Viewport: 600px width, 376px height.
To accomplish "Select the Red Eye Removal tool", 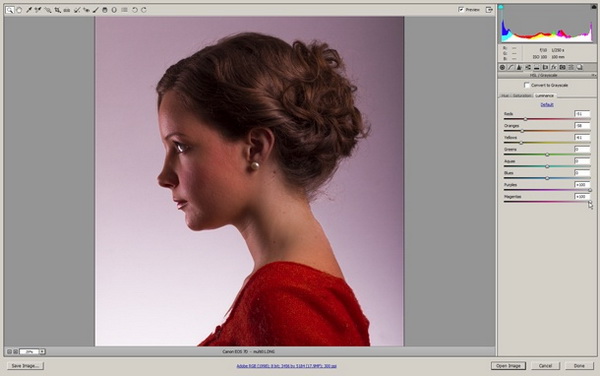I will pos(86,10).
